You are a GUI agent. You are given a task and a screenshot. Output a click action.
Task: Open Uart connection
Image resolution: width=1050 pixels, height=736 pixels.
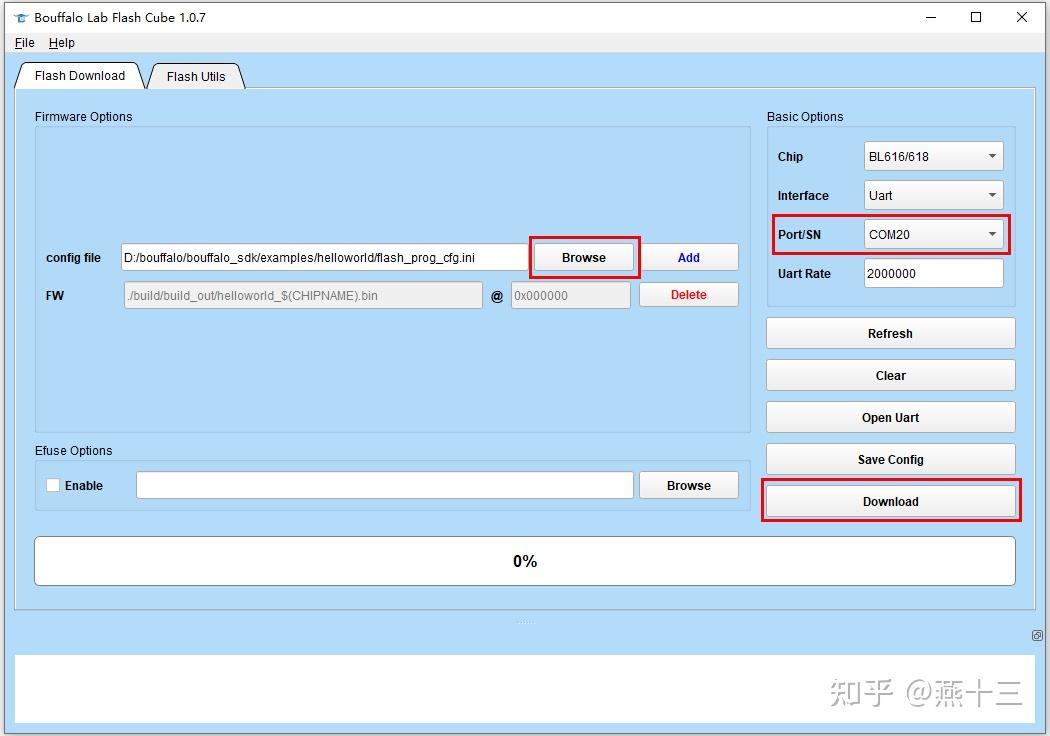click(890, 417)
